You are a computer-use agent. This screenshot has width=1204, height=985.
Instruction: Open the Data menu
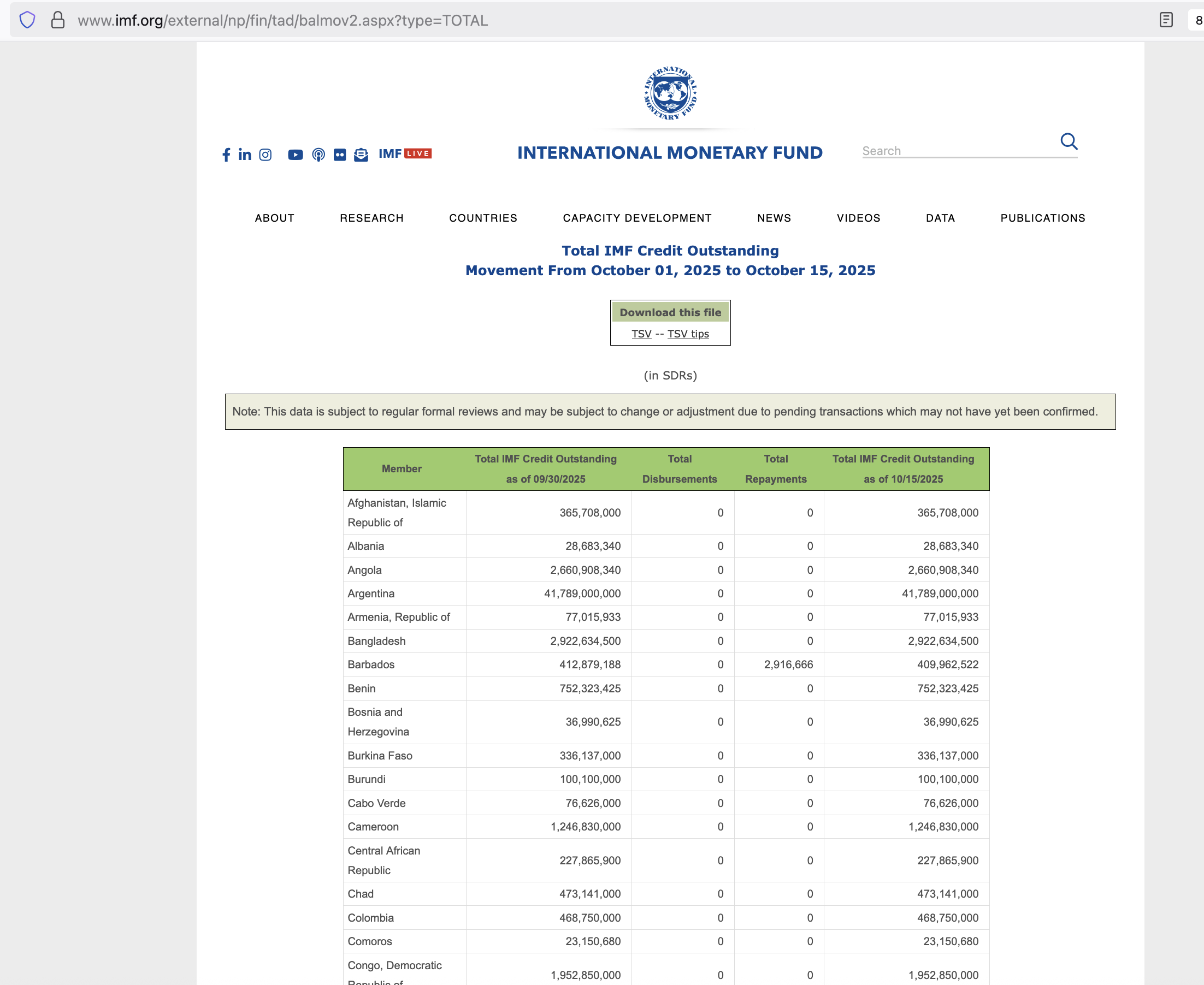coord(940,218)
